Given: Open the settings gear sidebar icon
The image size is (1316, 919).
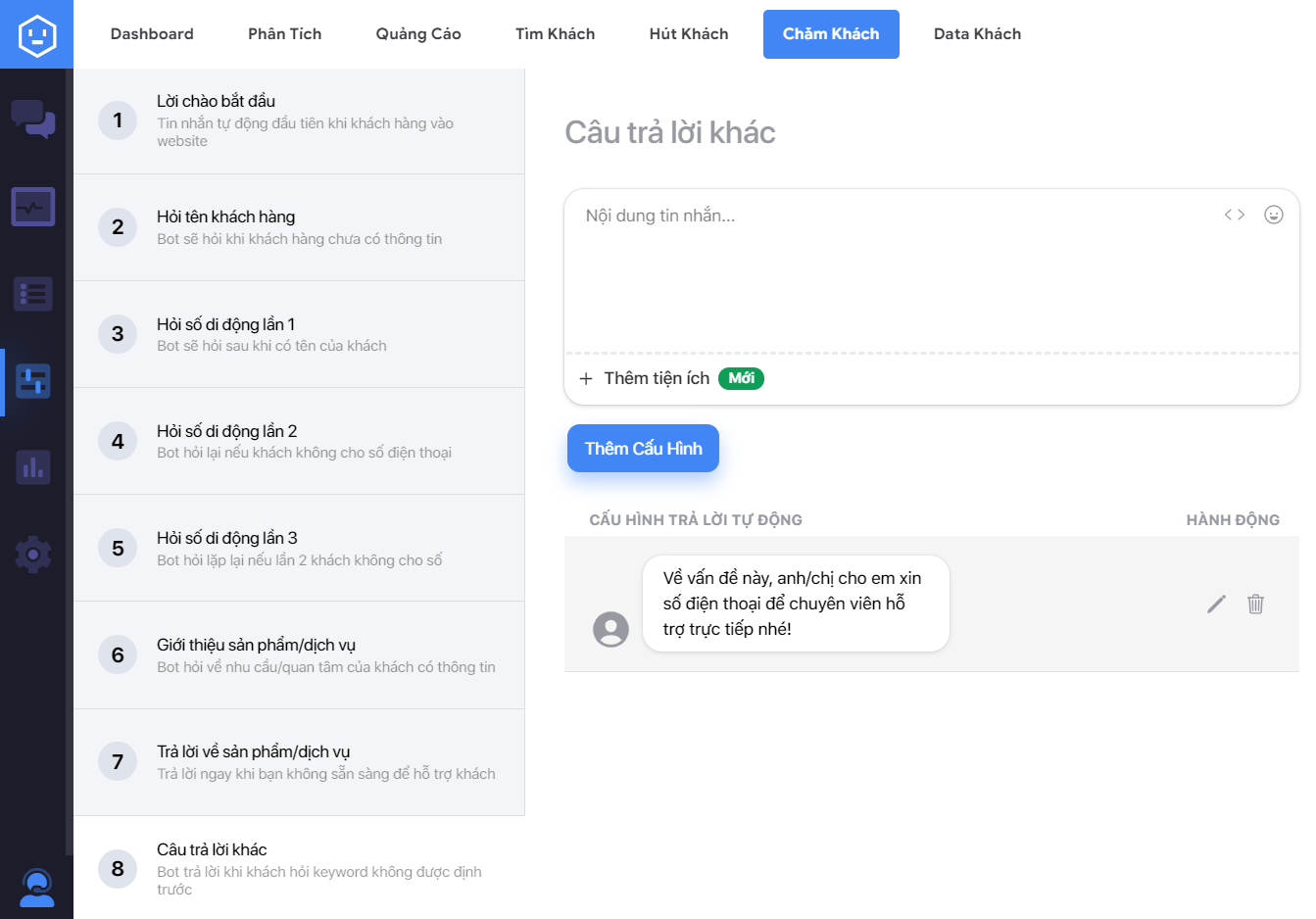Looking at the screenshot, I should 33,555.
